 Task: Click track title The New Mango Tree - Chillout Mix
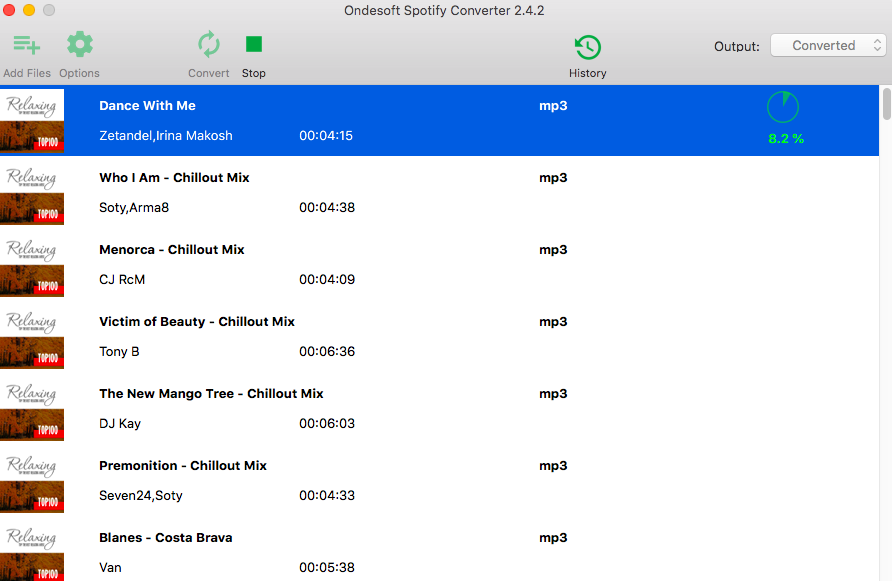point(211,394)
